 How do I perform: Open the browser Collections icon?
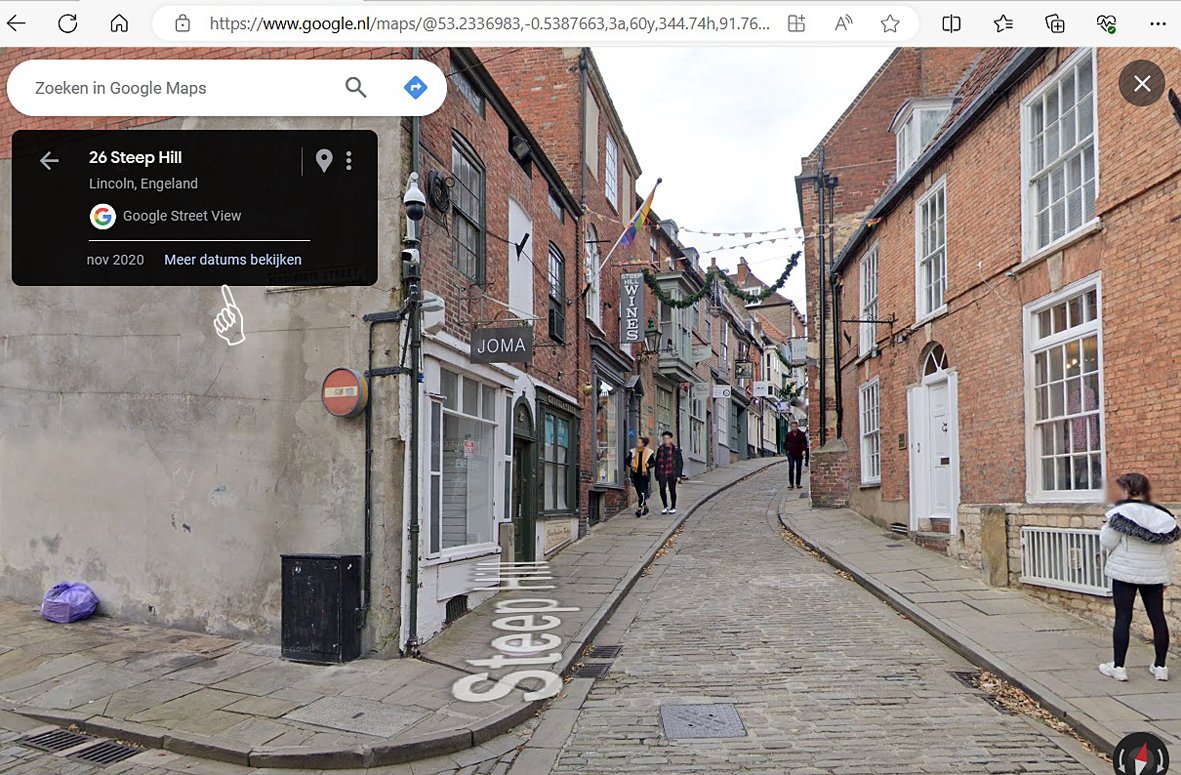point(1054,24)
